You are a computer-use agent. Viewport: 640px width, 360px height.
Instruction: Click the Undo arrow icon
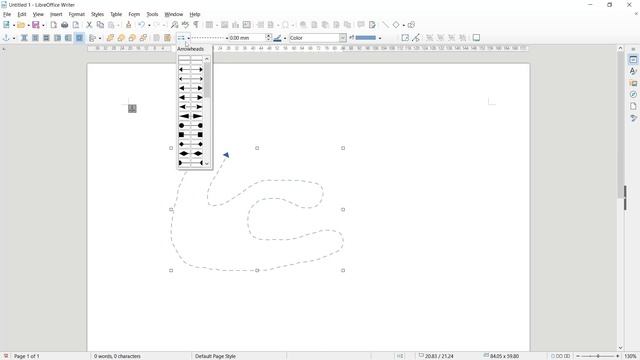[141, 25]
